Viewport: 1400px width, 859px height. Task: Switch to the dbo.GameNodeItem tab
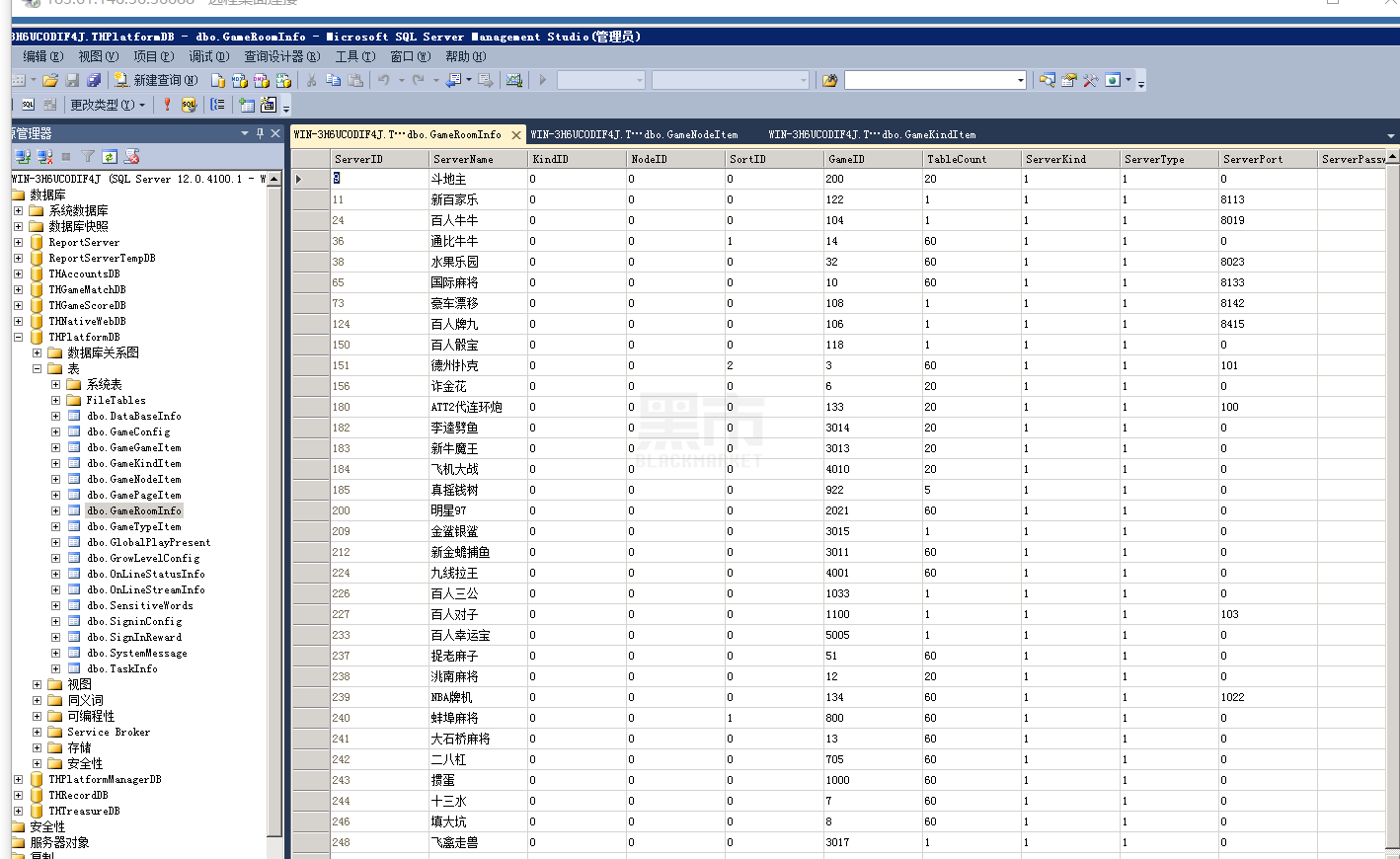tap(634, 134)
